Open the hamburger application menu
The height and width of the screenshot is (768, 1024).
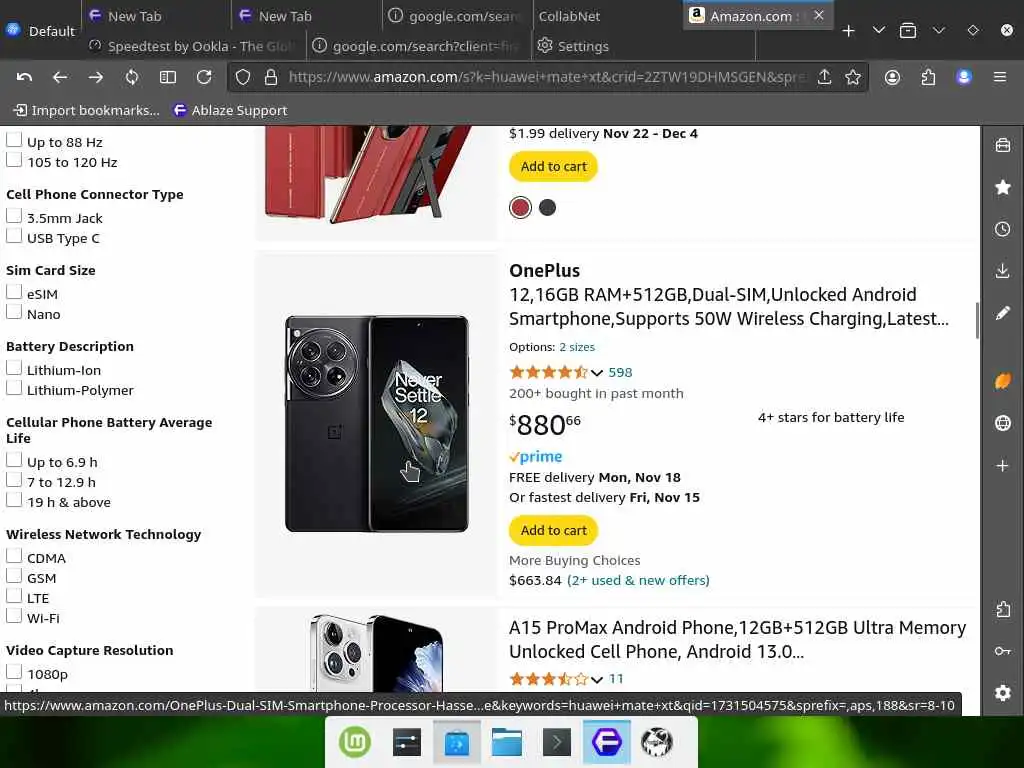tap(1000, 77)
